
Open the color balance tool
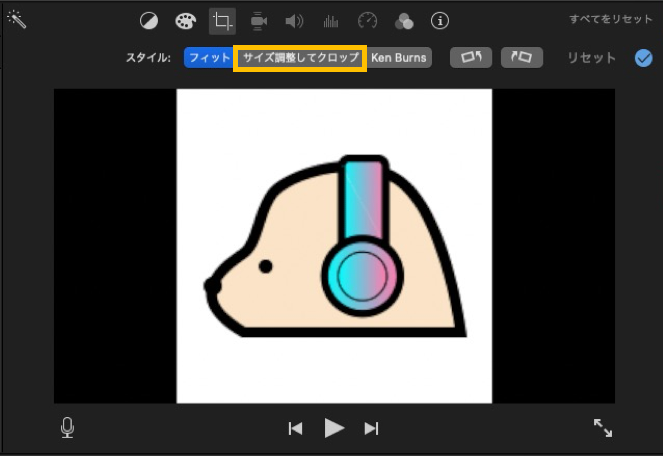tap(149, 21)
